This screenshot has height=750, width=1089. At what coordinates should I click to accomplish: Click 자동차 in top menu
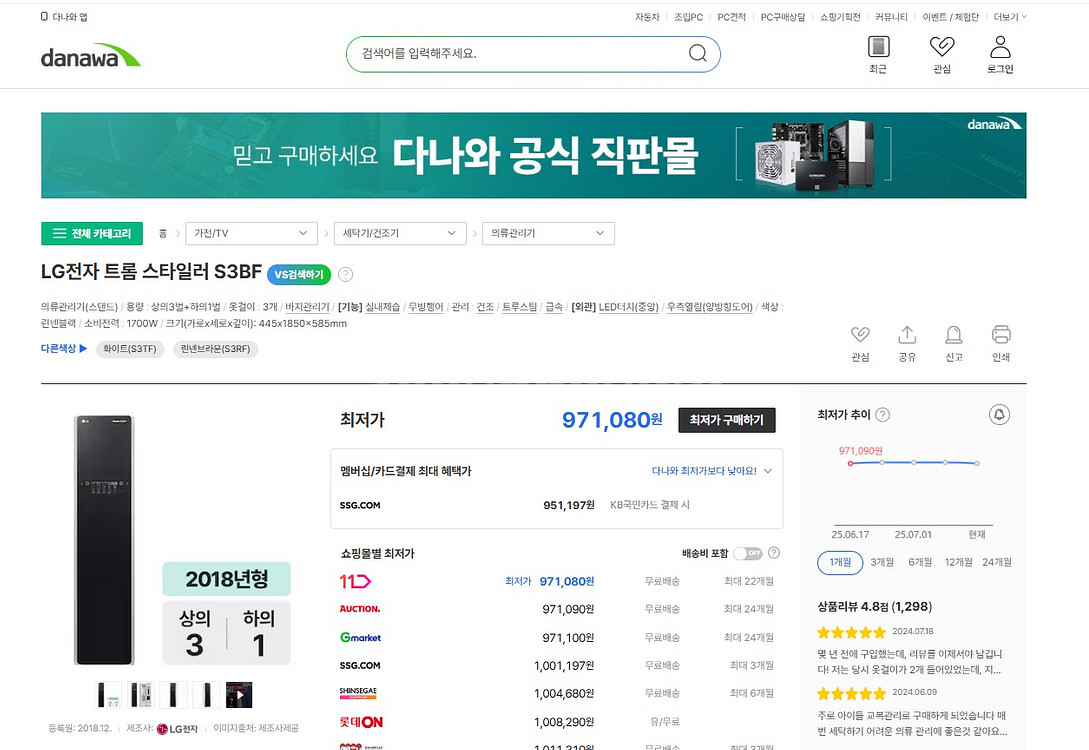coord(647,17)
